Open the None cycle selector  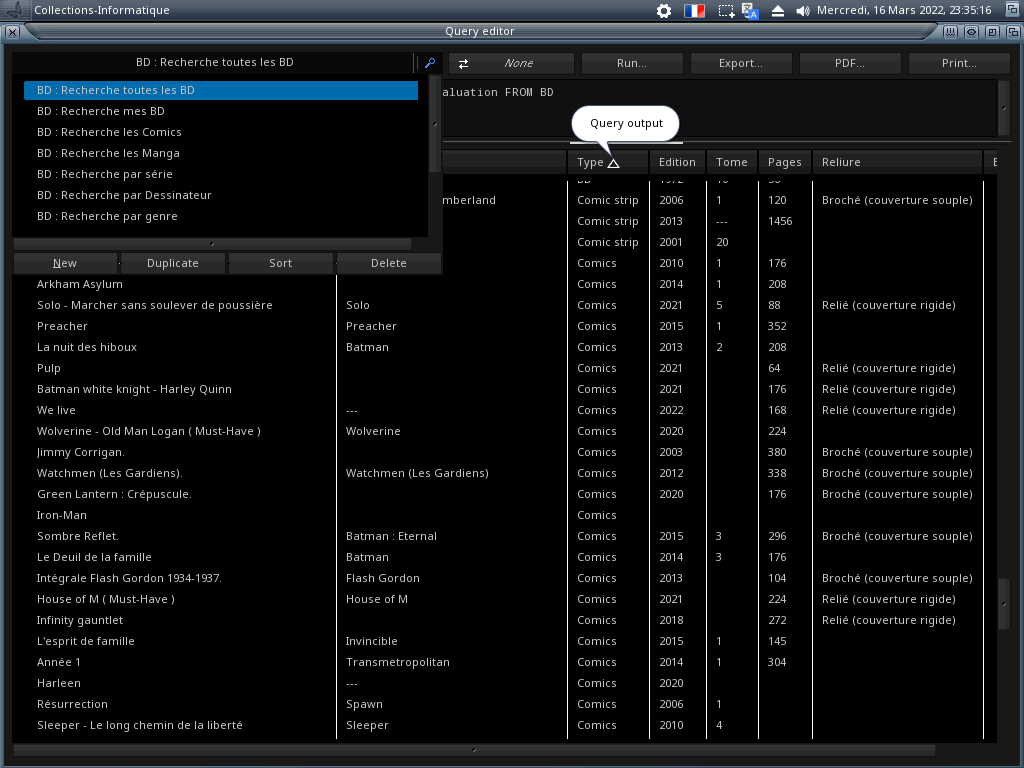tap(511, 63)
